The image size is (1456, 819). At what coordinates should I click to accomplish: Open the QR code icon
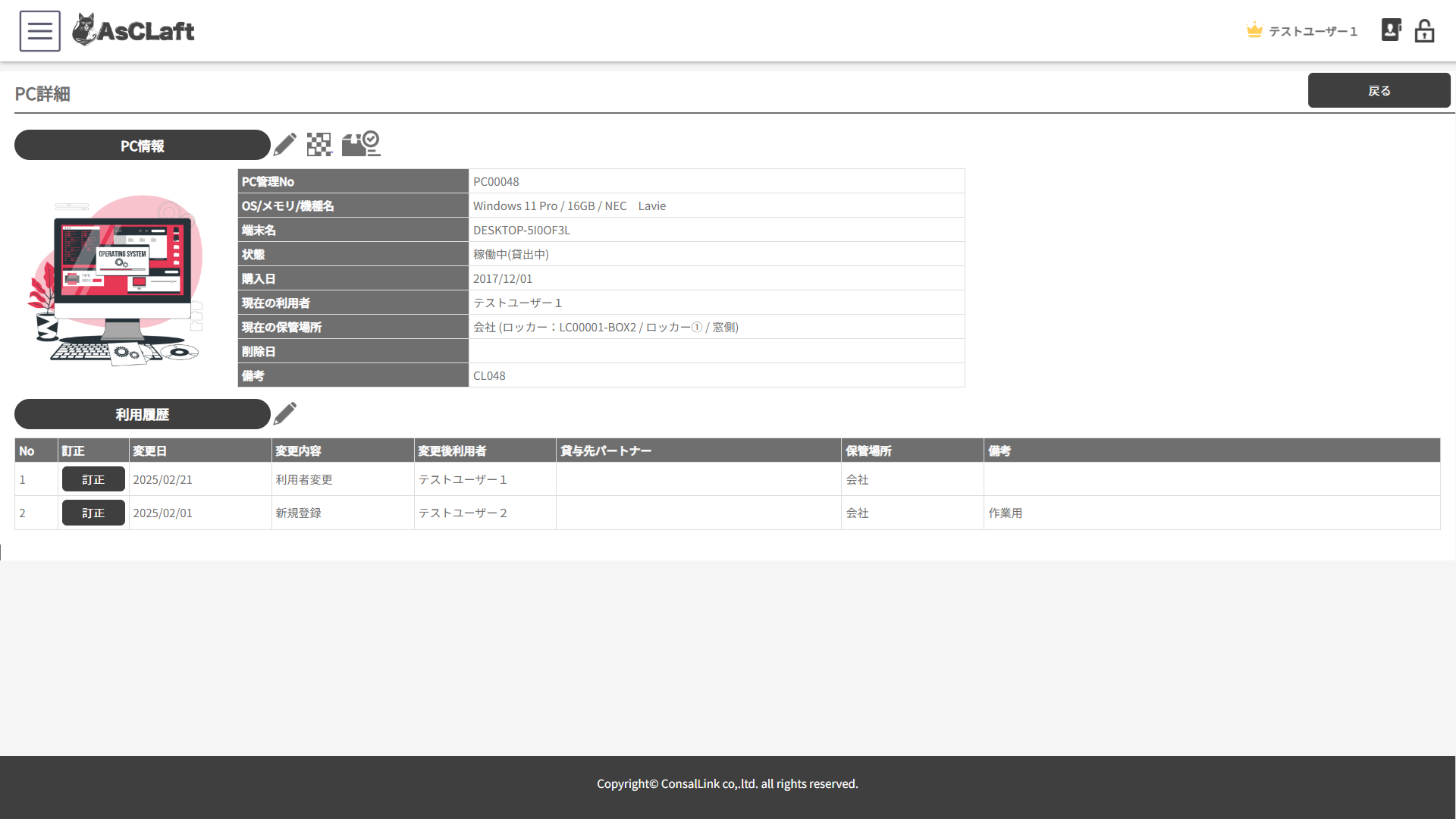(x=319, y=144)
